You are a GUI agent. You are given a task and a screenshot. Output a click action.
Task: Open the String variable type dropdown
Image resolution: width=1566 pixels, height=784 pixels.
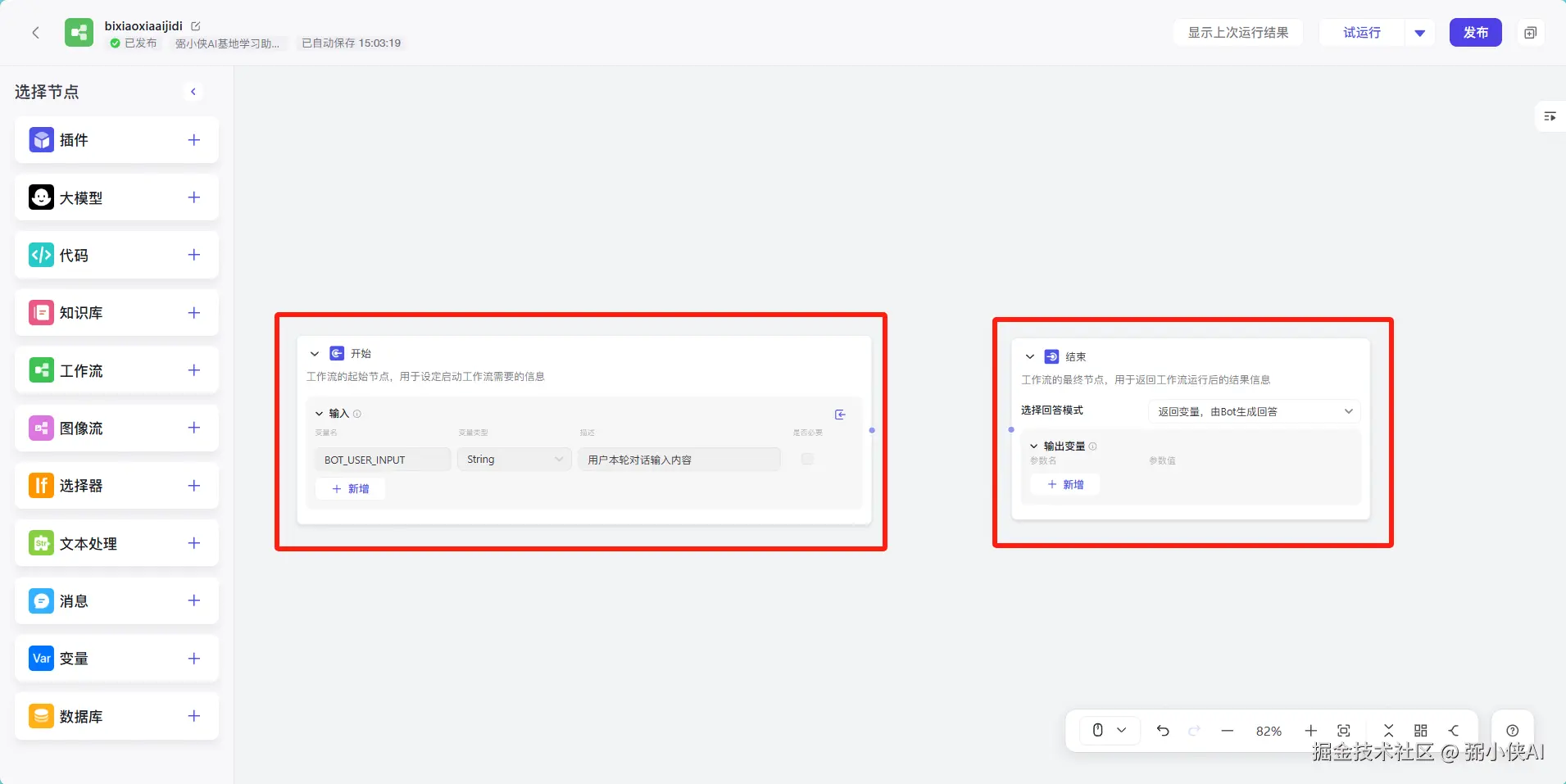pyautogui.click(x=514, y=460)
